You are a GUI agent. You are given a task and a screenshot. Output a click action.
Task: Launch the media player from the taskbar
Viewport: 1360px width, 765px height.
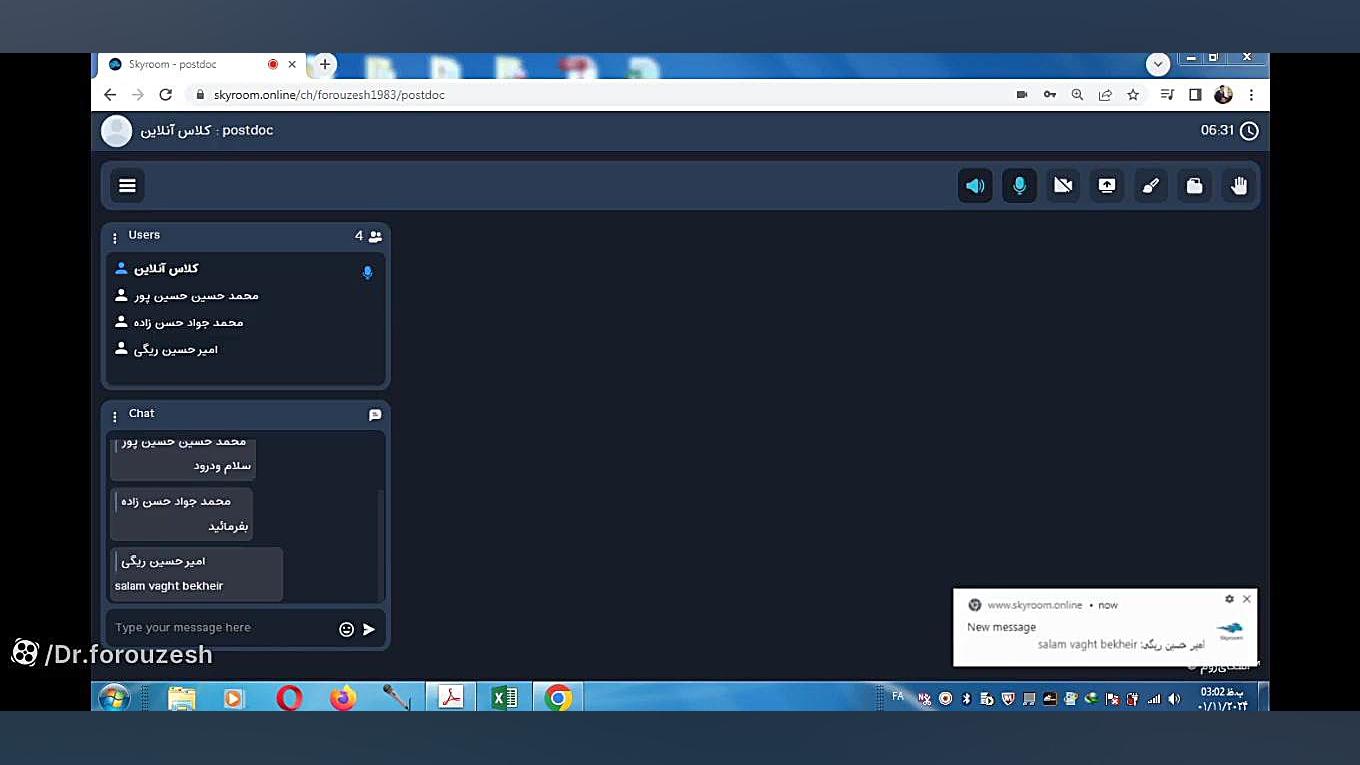[234, 697]
